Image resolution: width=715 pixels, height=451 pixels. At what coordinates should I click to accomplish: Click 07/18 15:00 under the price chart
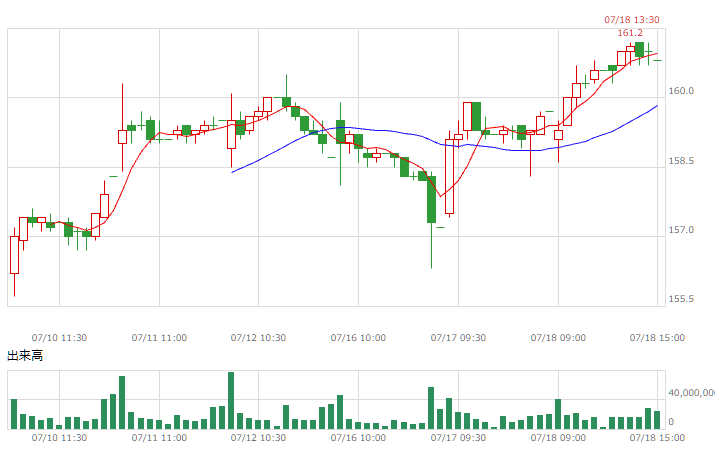[x=657, y=338]
